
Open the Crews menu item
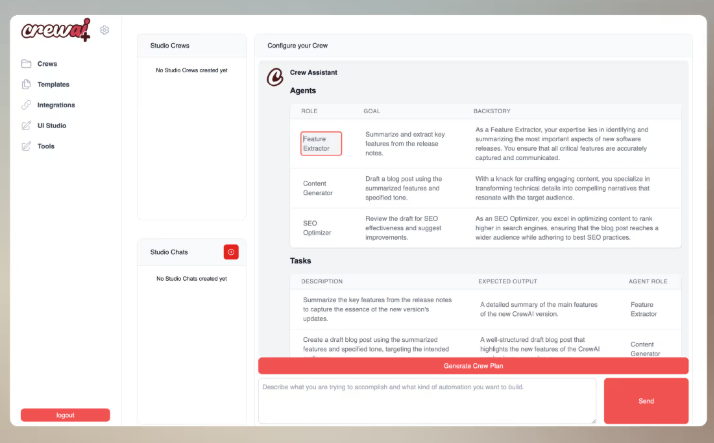47,64
